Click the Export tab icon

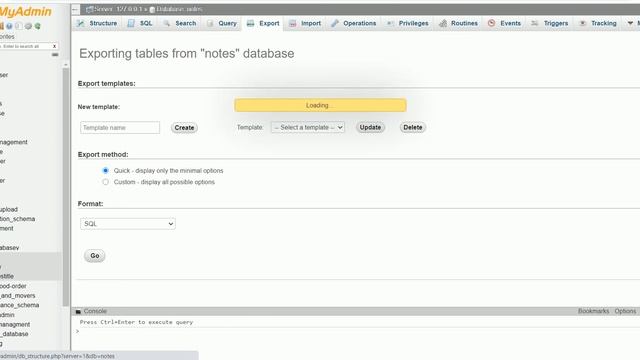pyautogui.click(x=251, y=23)
